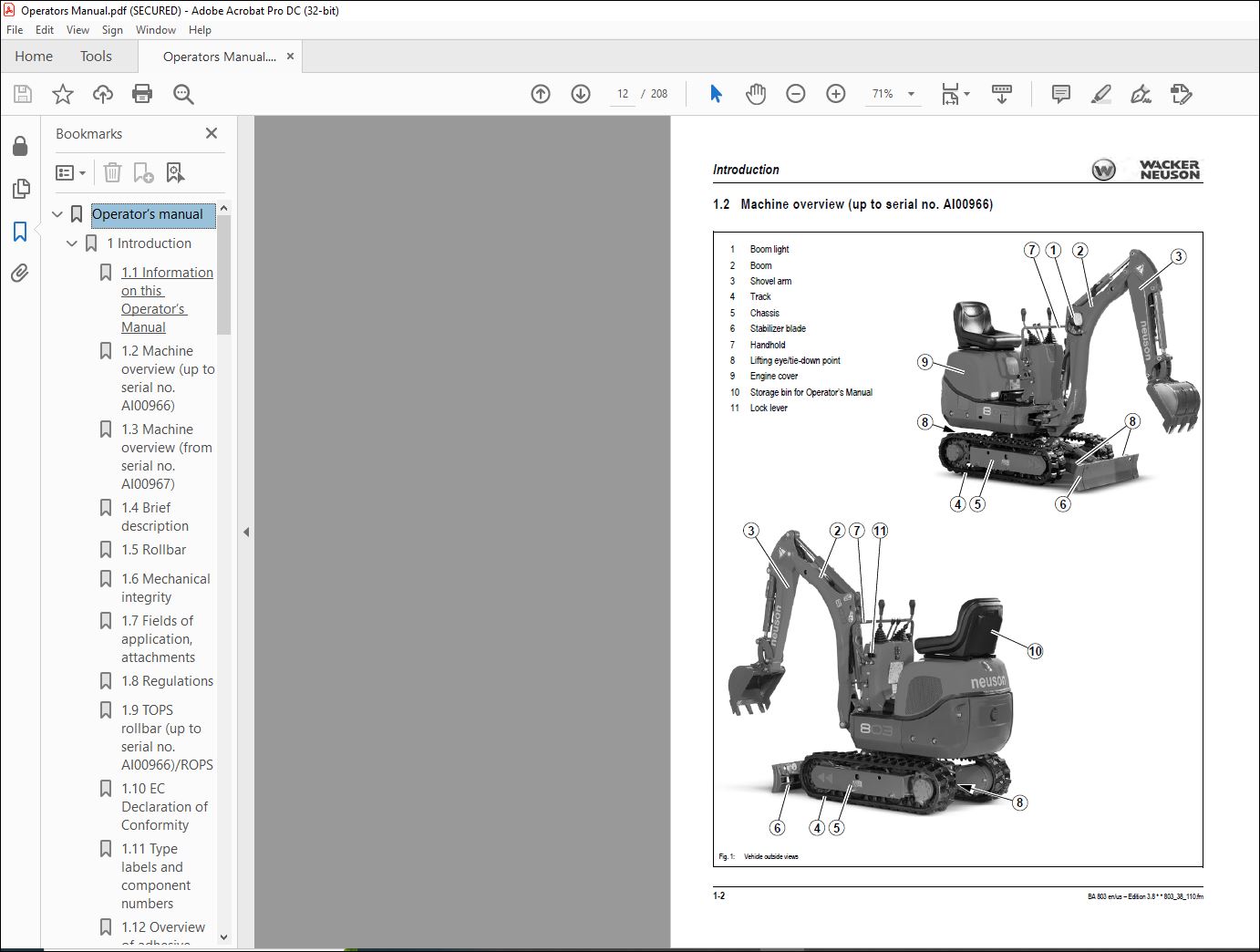Open the File menu
This screenshot has height=952, width=1260.
(15, 30)
